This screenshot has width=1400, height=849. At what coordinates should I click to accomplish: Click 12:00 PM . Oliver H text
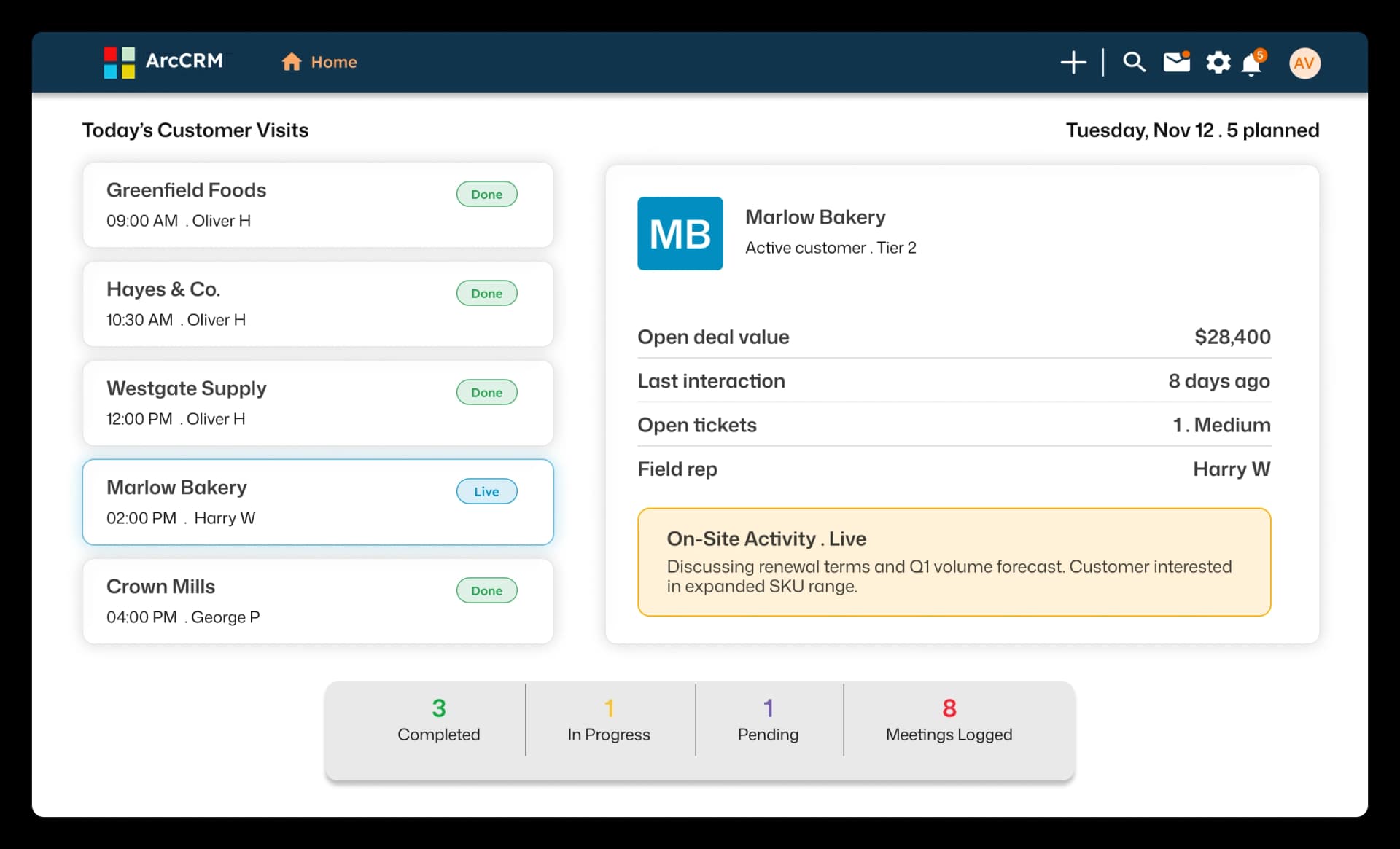(176, 419)
